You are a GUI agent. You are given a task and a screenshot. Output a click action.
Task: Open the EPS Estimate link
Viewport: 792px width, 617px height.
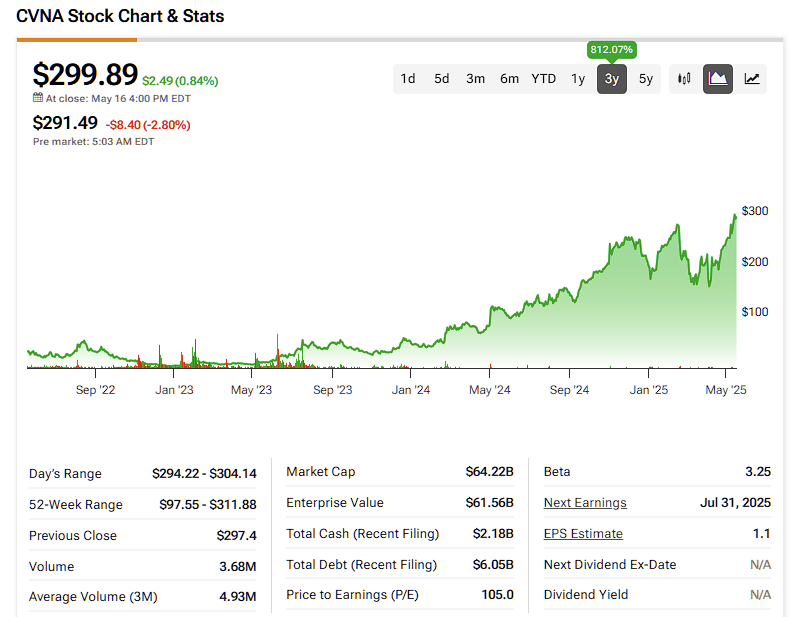(583, 534)
